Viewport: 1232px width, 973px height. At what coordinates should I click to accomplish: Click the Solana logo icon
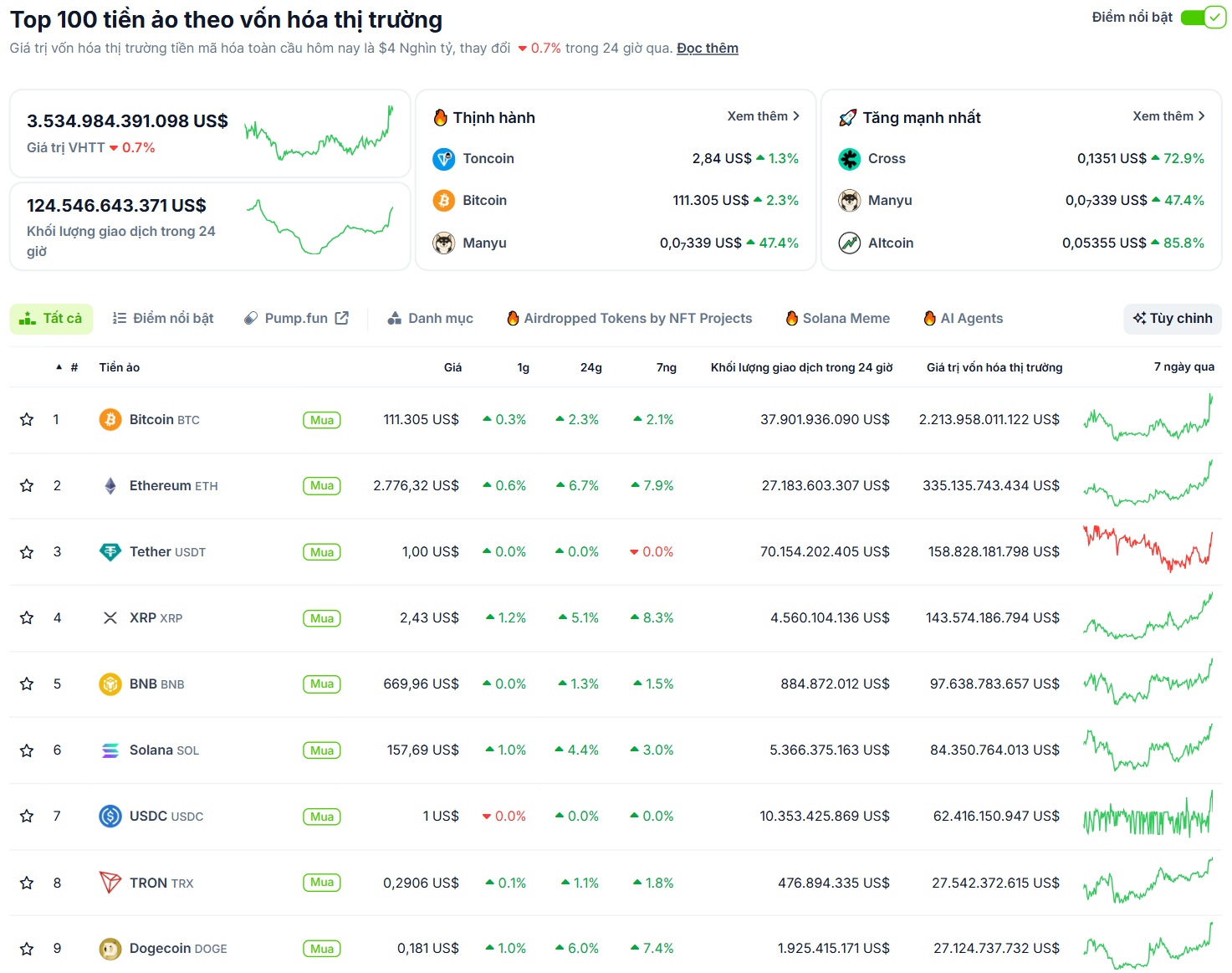pos(110,750)
